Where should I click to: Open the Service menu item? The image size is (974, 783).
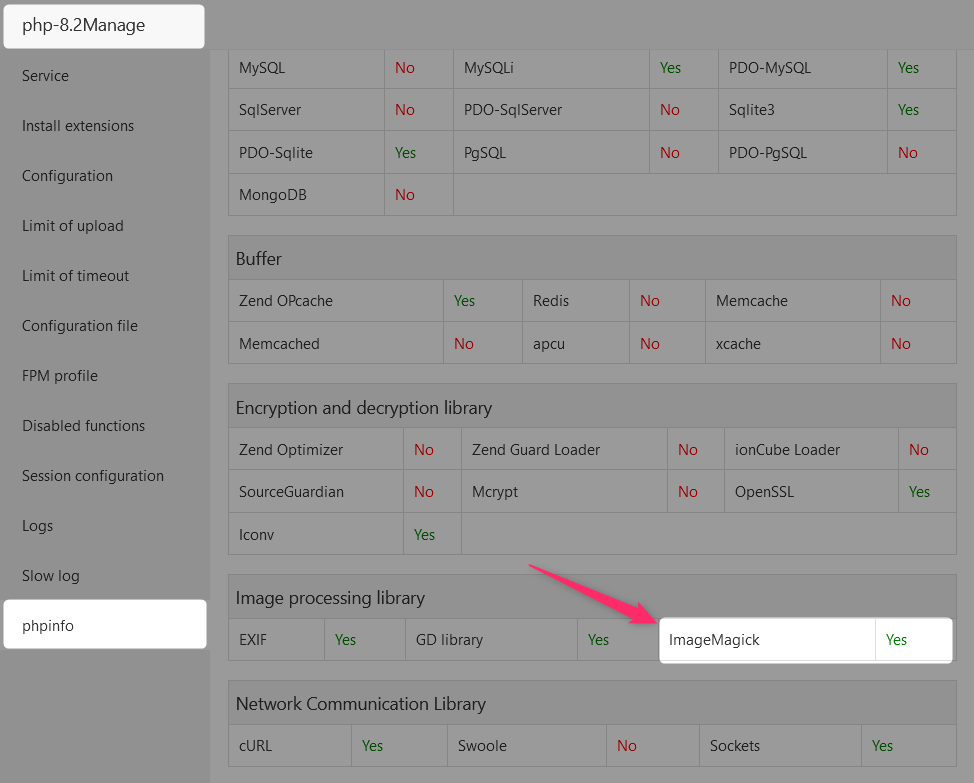click(x=46, y=76)
